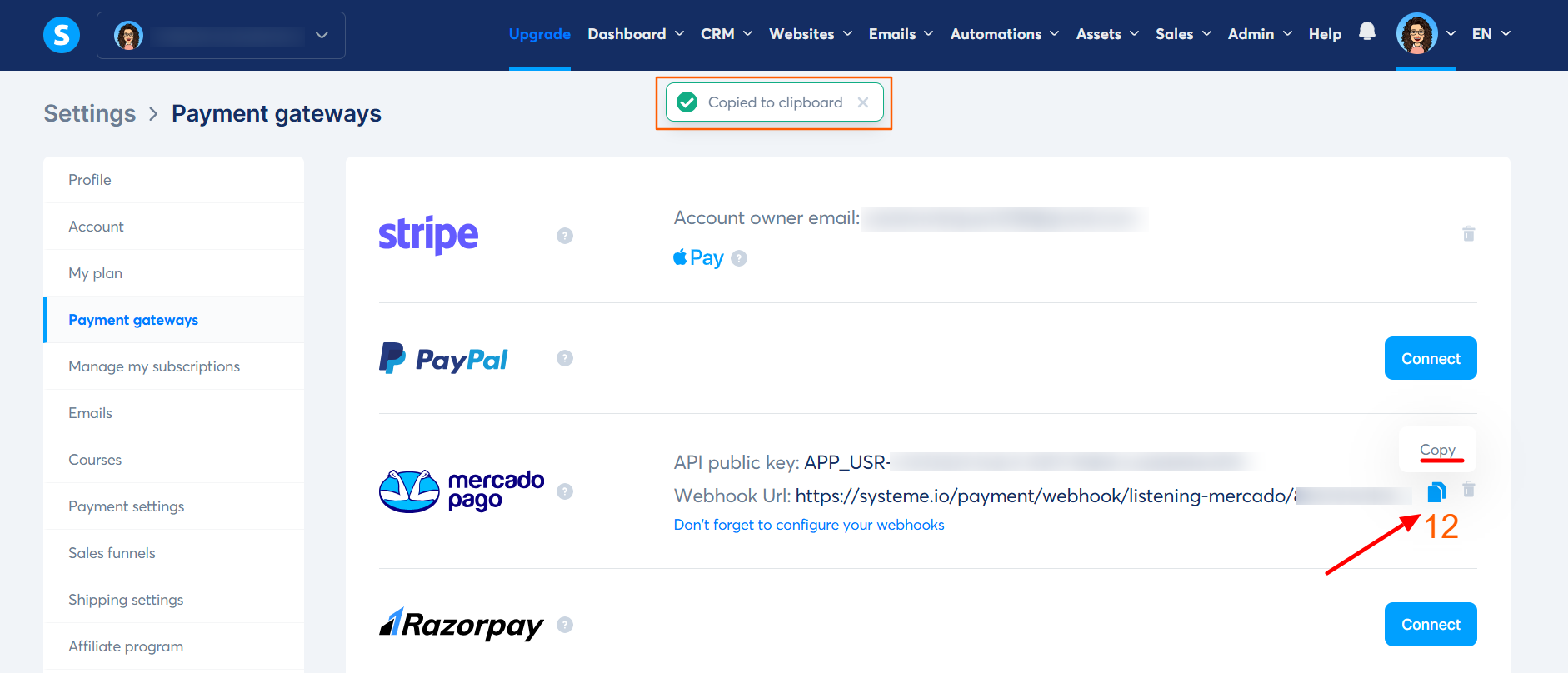Expand the Dashboard menu

(636, 34)
